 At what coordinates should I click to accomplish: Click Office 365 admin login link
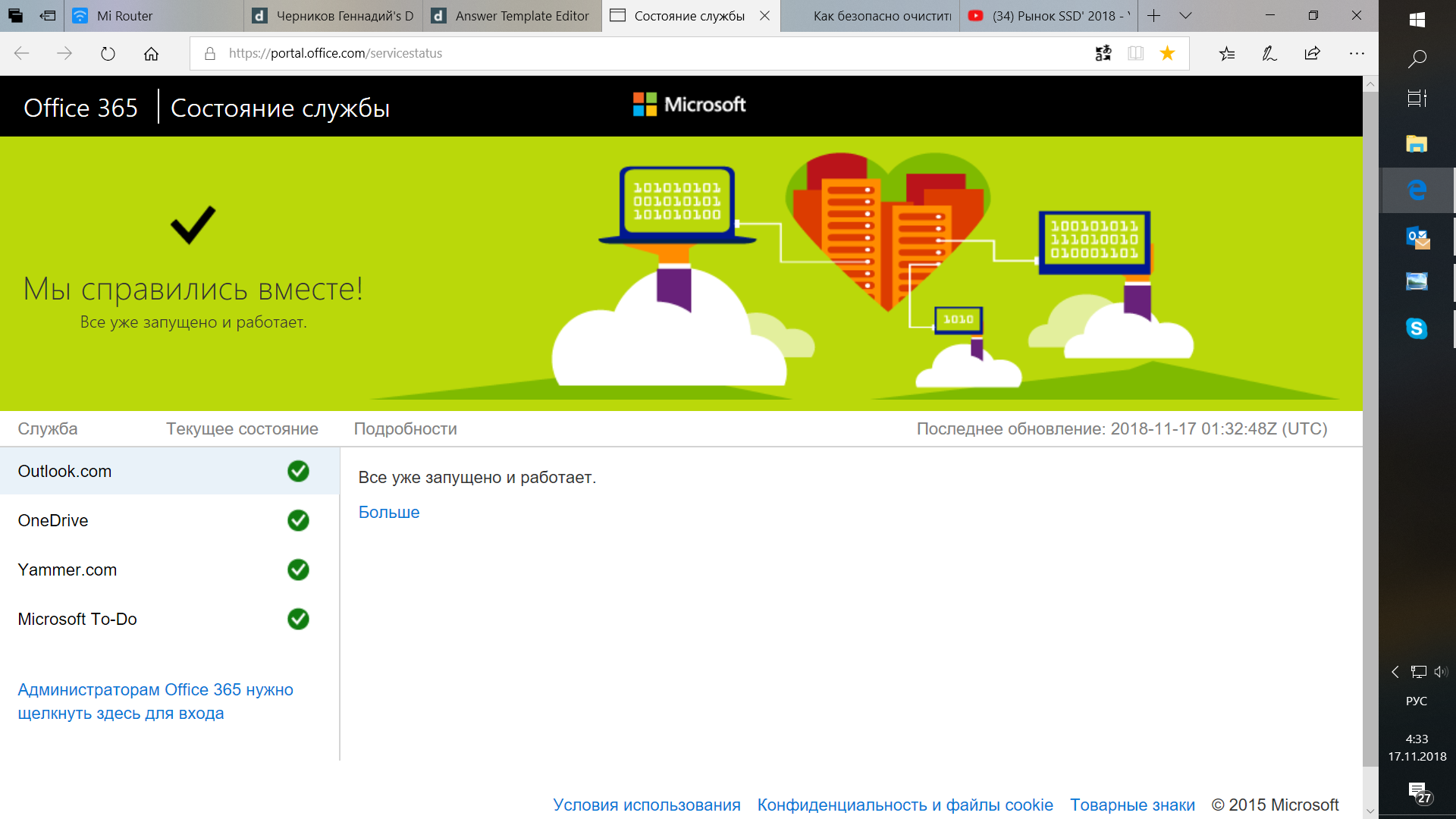(155, 700)
